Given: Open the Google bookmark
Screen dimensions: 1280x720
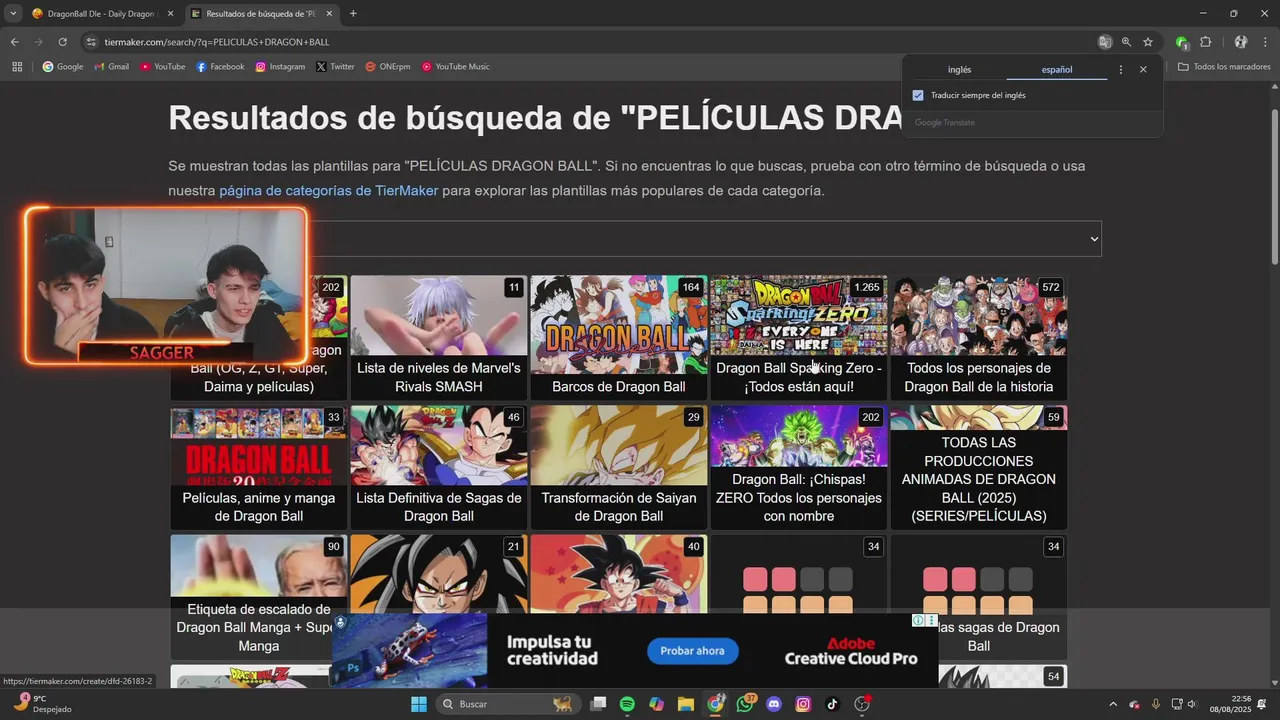Looking at the screenshot, I should coord(62,67).
